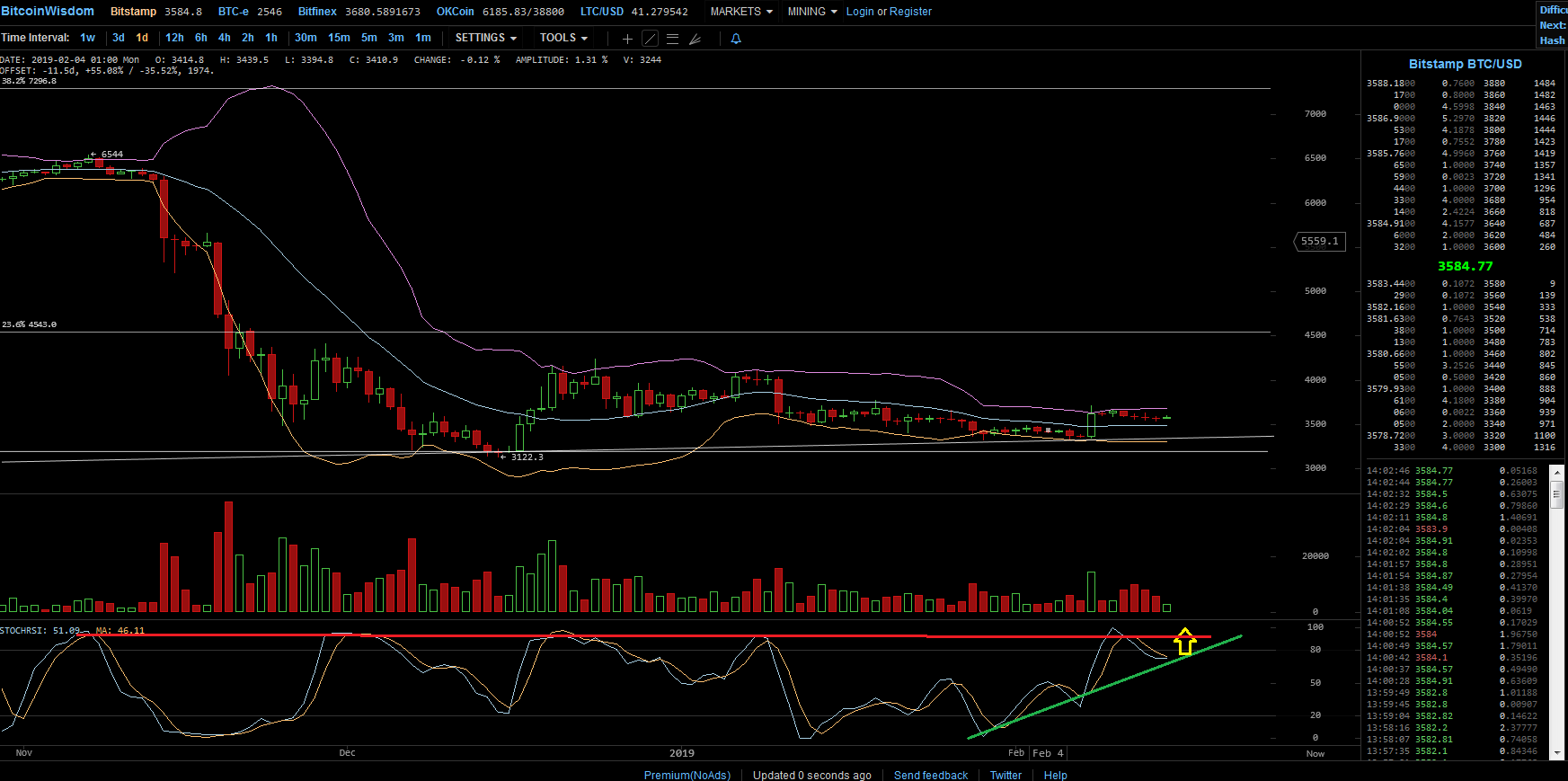This screenshot has height=781, width=1568.
Task: Click the 5559.1 price axis marker
Action: (x=1319, y=241)
